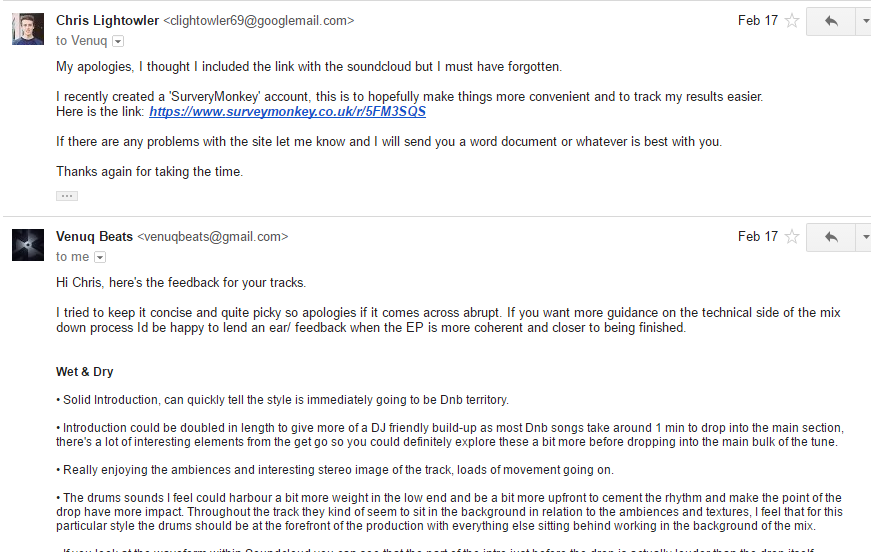The image size is (871, 552).
Task: Reply to Chris Lightowler's email
Action: (x=830, y=21)
